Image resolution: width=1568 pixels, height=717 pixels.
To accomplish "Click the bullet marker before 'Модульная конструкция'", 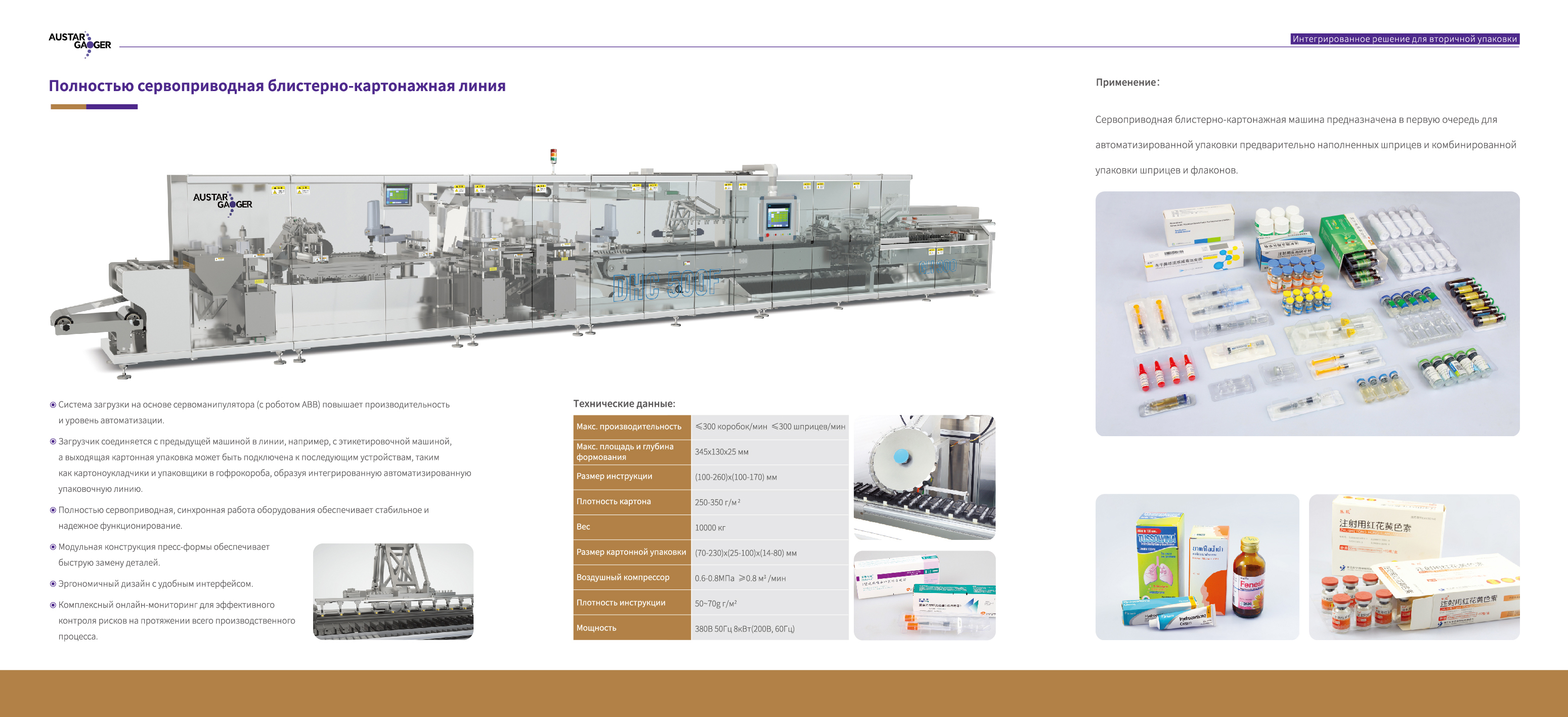I will click(53, 547).
